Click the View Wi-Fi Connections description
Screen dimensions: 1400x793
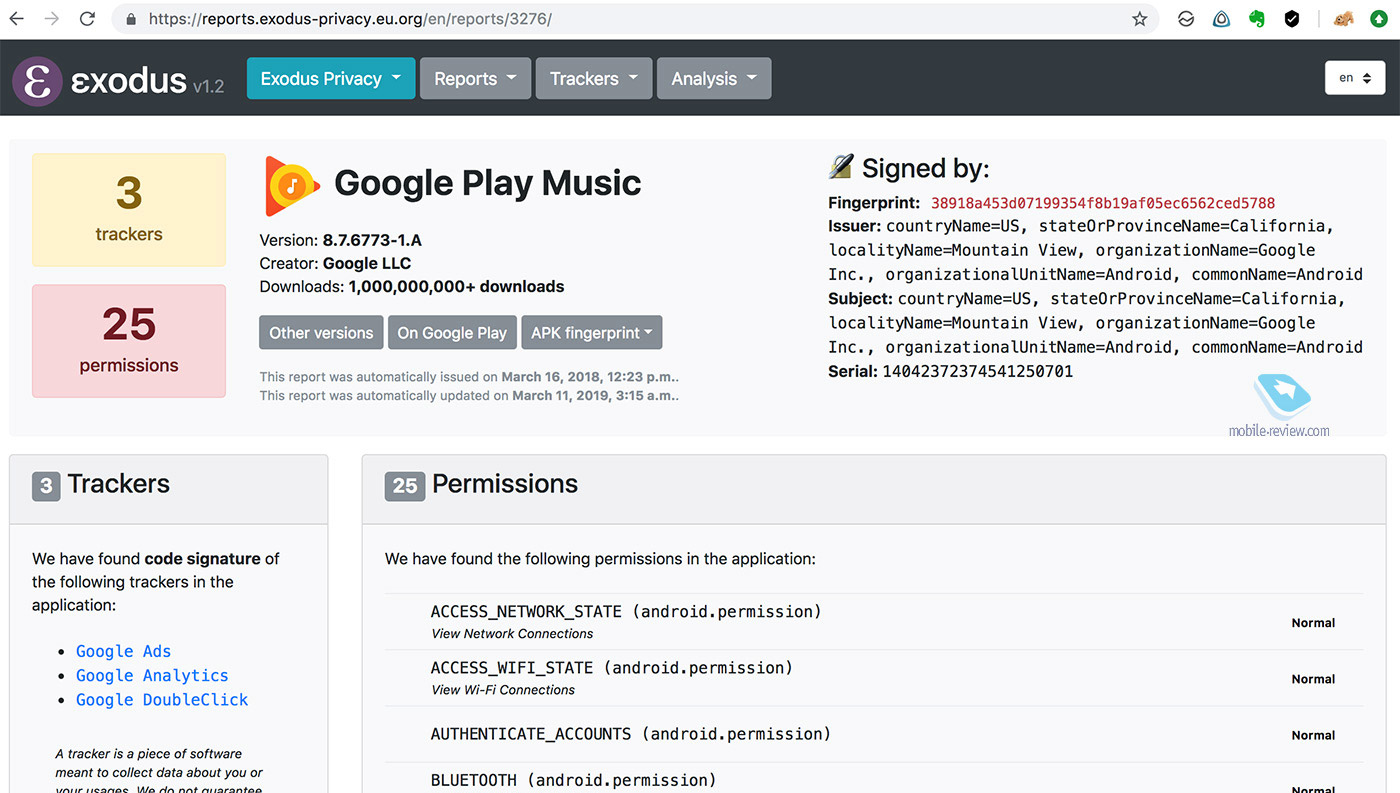[503, 690]
